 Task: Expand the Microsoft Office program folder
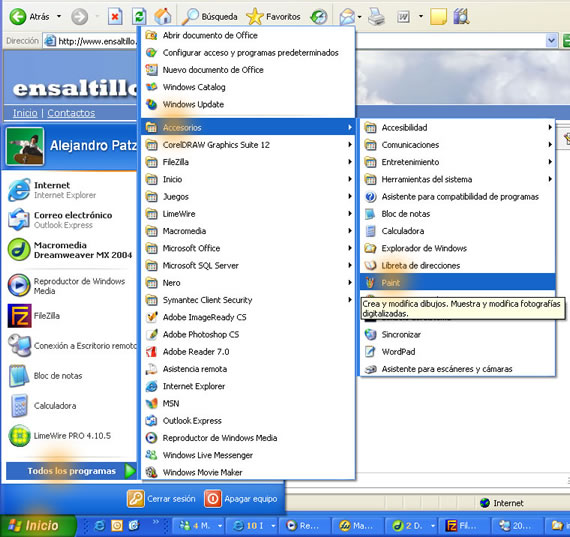point(248,248)
